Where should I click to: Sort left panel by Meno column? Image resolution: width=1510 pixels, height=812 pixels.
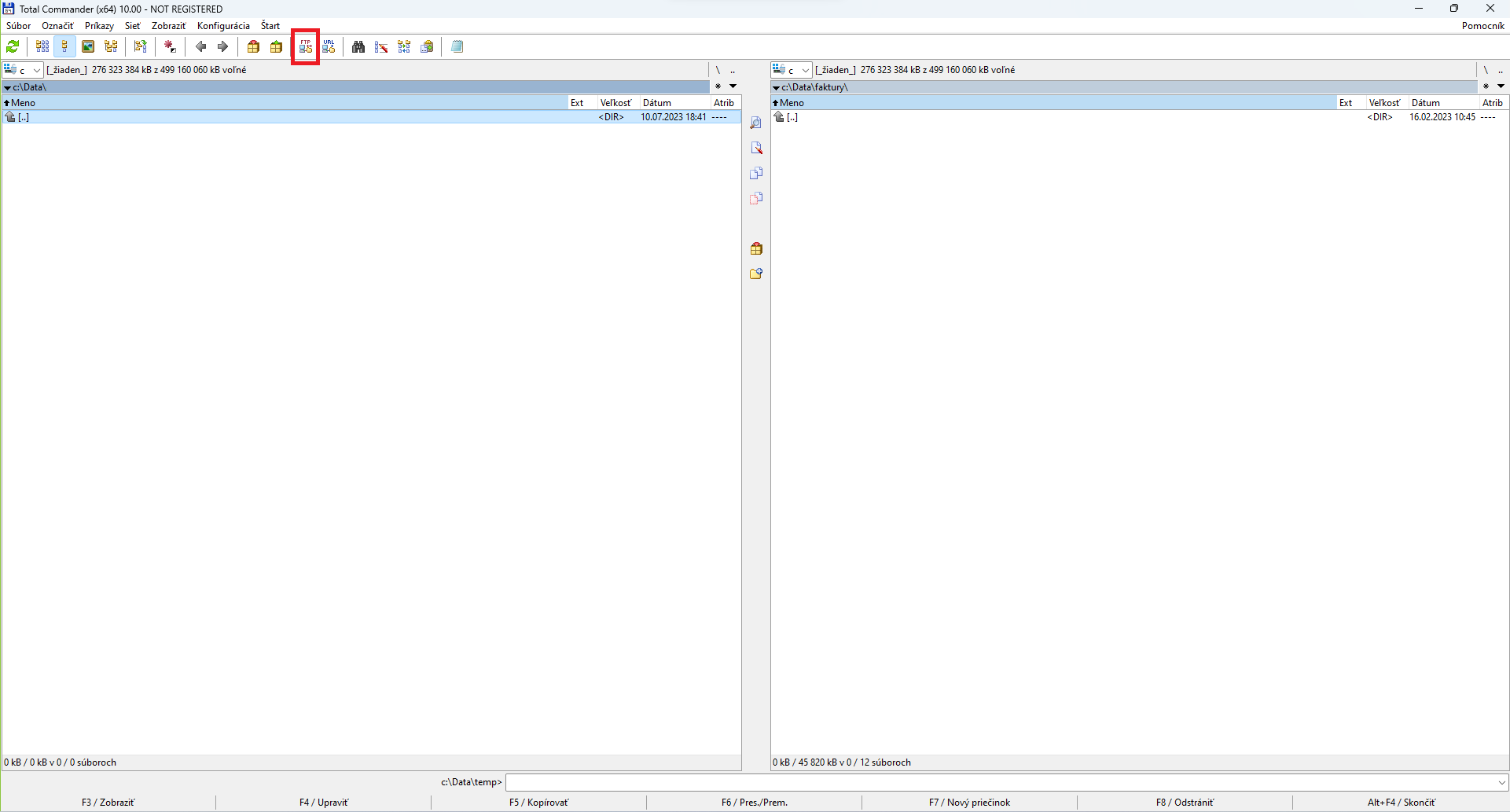285,103
